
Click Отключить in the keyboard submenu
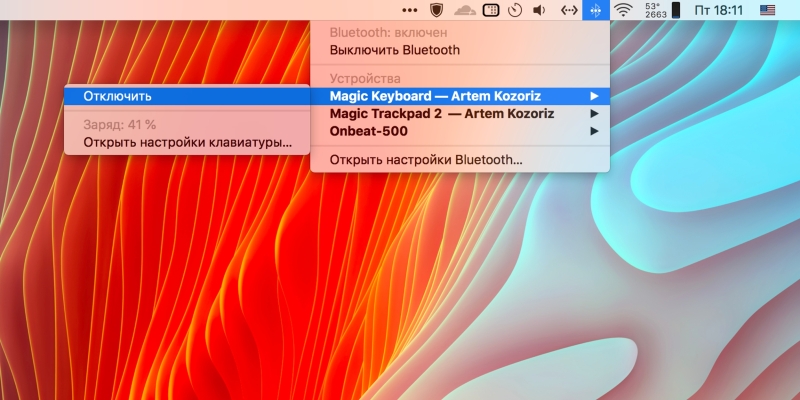coord(187,96)
